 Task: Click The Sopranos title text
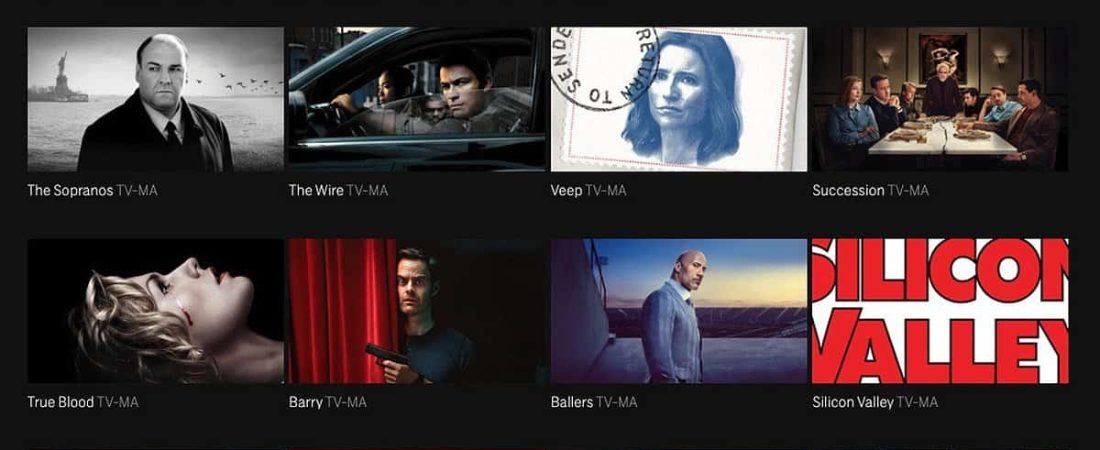coord(70,190)
